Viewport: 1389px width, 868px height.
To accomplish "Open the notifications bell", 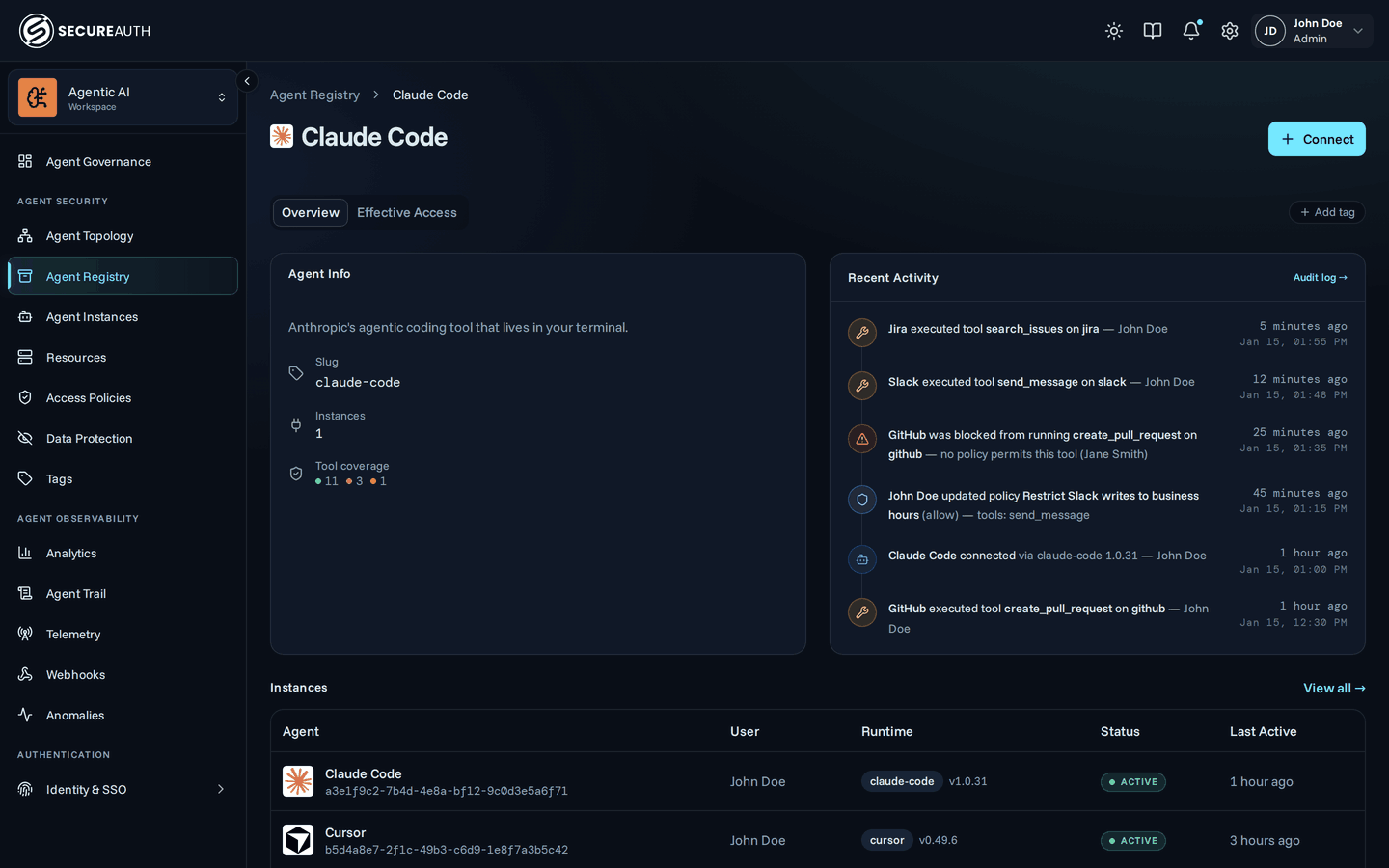I will coord(1191,31).
